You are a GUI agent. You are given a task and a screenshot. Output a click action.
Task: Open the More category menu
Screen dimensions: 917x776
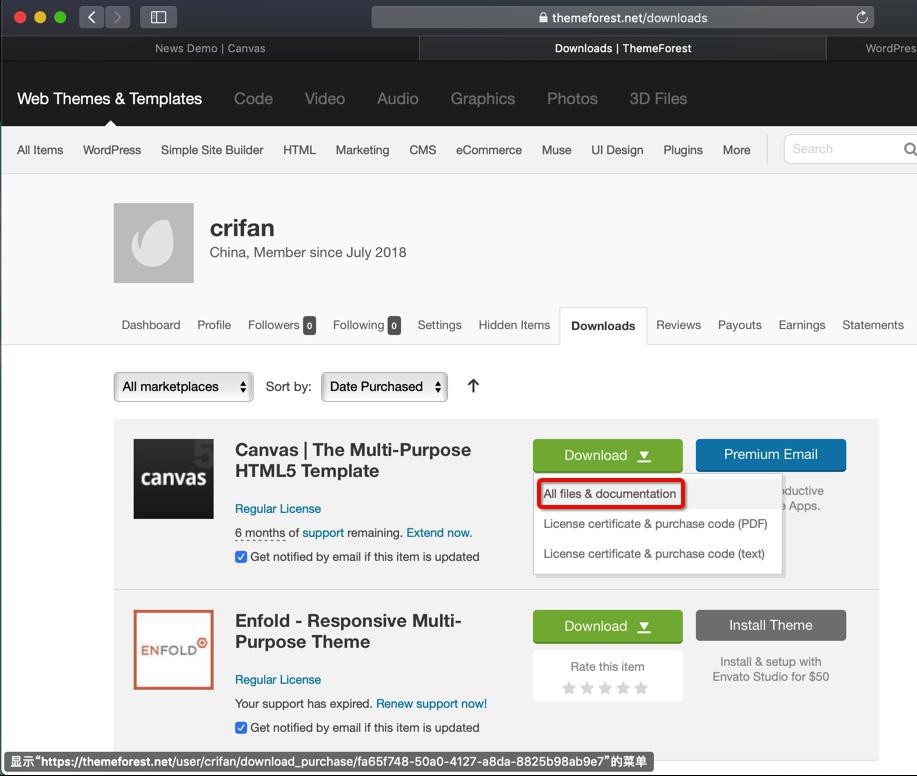tap(736, 150)
